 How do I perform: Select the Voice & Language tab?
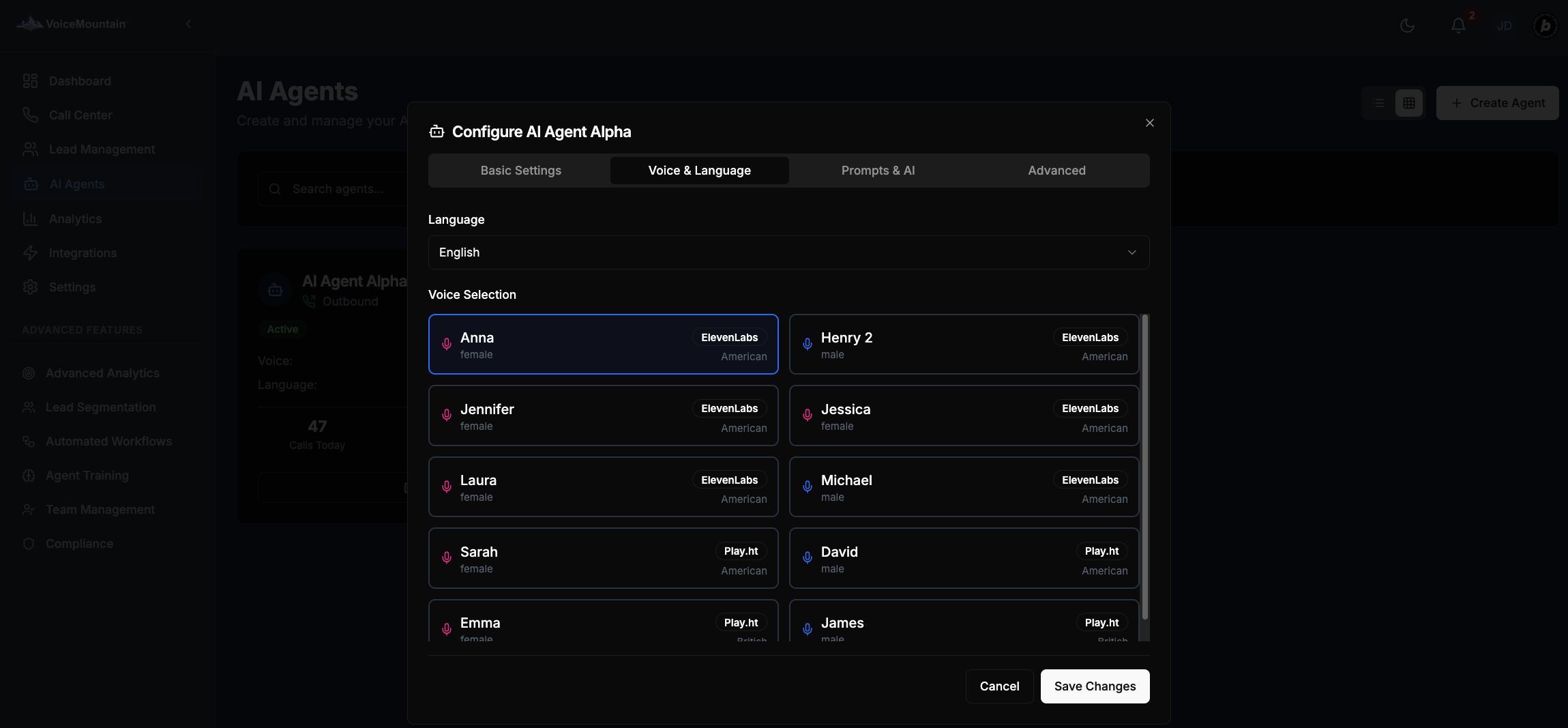(700, 171)
